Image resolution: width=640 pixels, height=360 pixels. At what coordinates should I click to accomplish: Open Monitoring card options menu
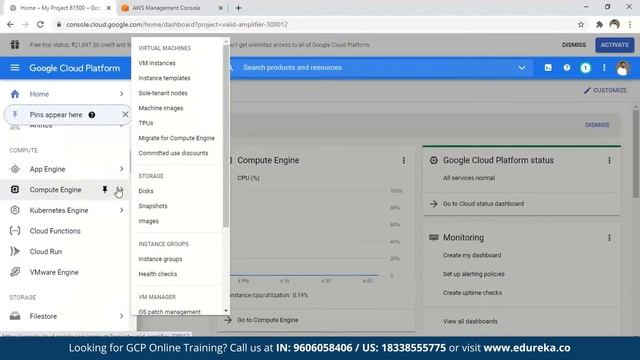pos(609,238)
